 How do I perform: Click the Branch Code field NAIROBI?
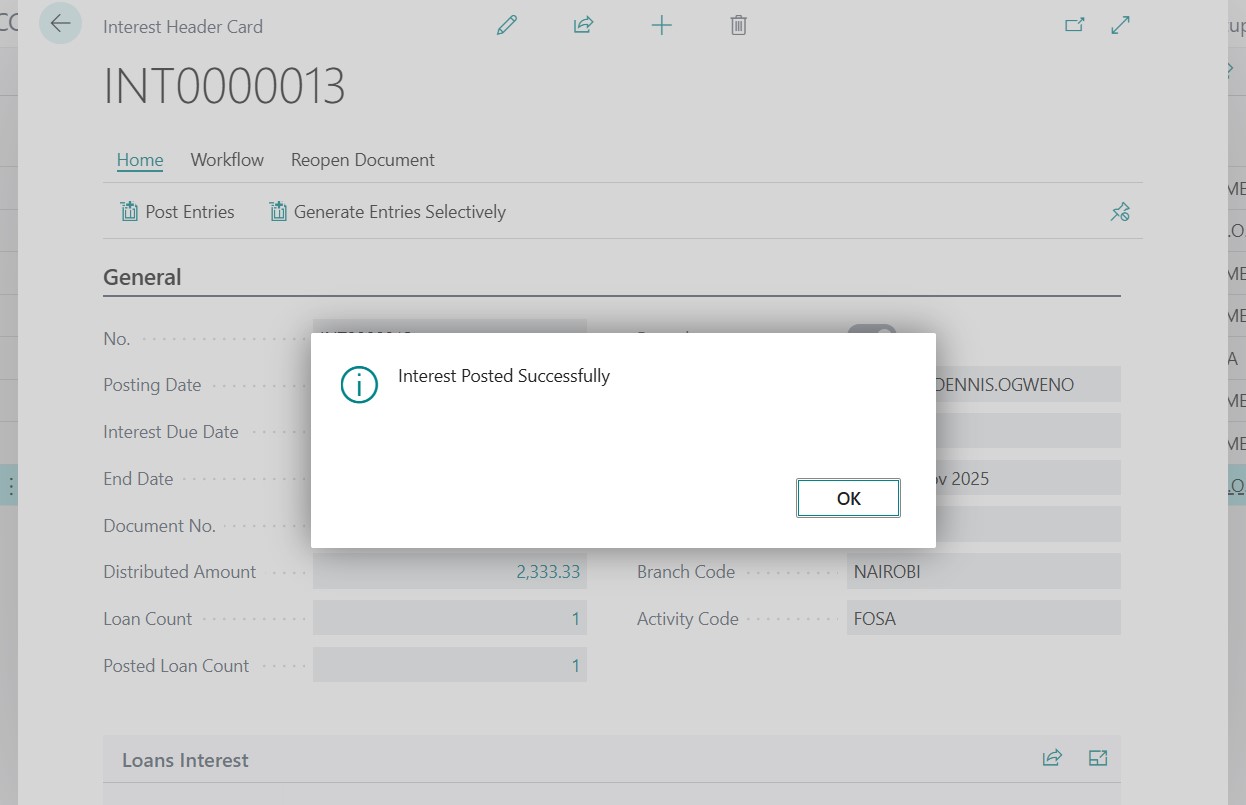982,572
